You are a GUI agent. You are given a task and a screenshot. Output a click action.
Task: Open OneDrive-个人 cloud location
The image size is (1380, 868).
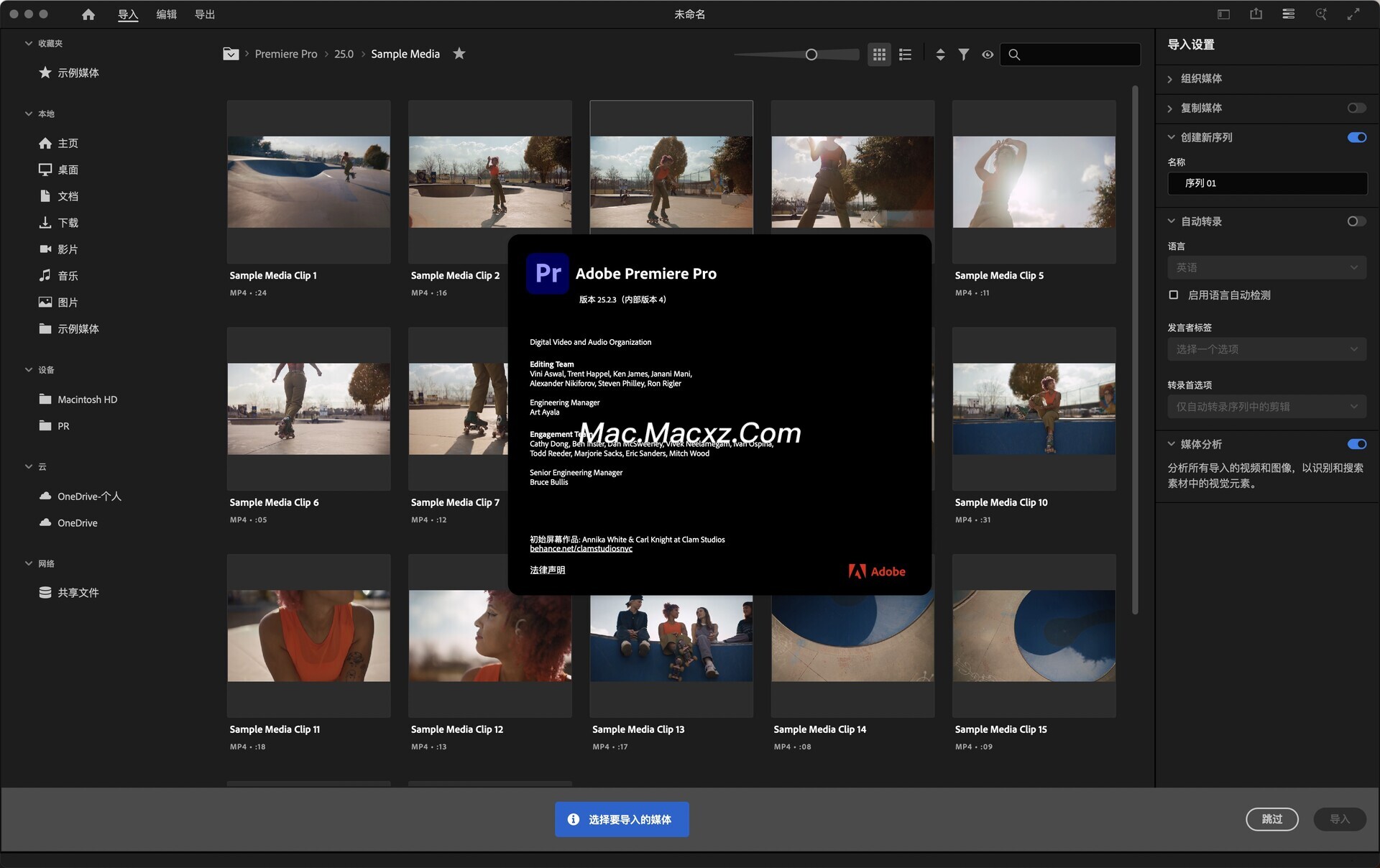(80, 497)
